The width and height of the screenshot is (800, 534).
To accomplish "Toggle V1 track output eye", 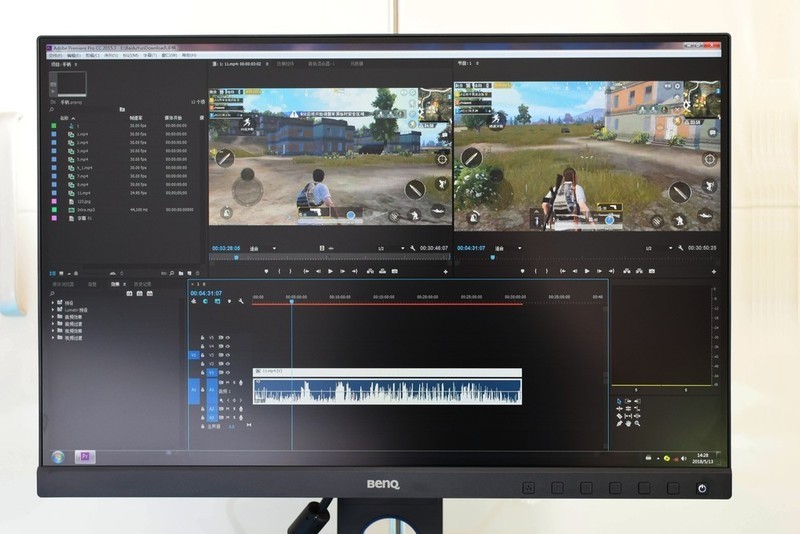I will pyautogui.click(x=228, y=373).
